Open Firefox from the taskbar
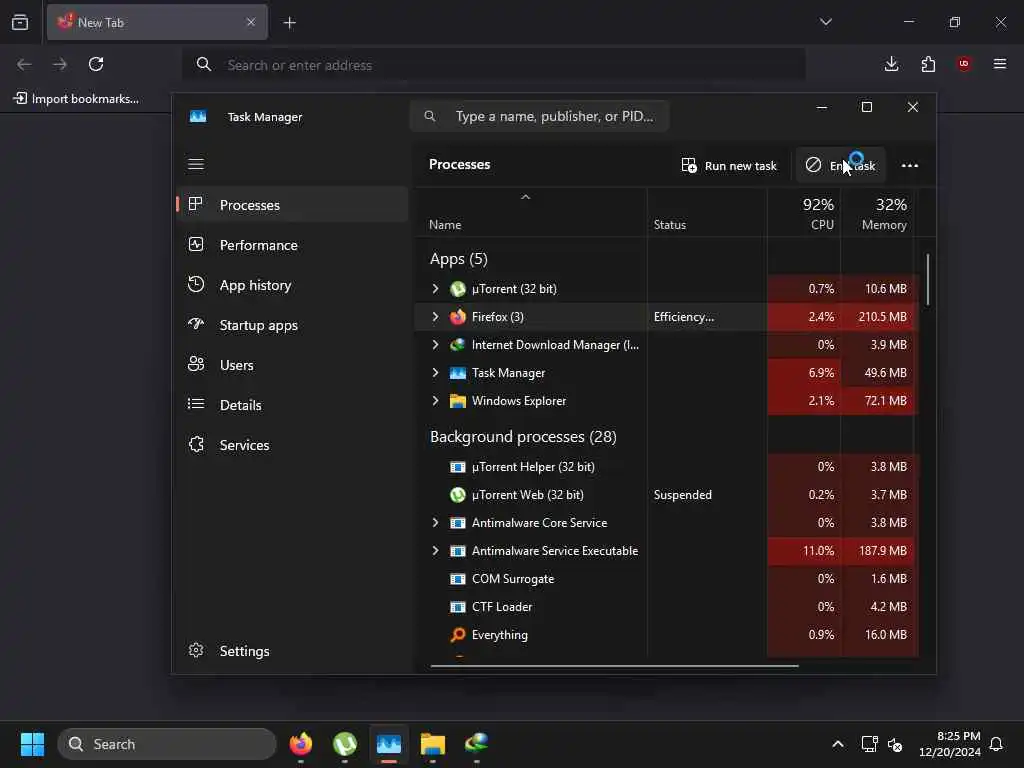1024x768 pixels. 300,744
